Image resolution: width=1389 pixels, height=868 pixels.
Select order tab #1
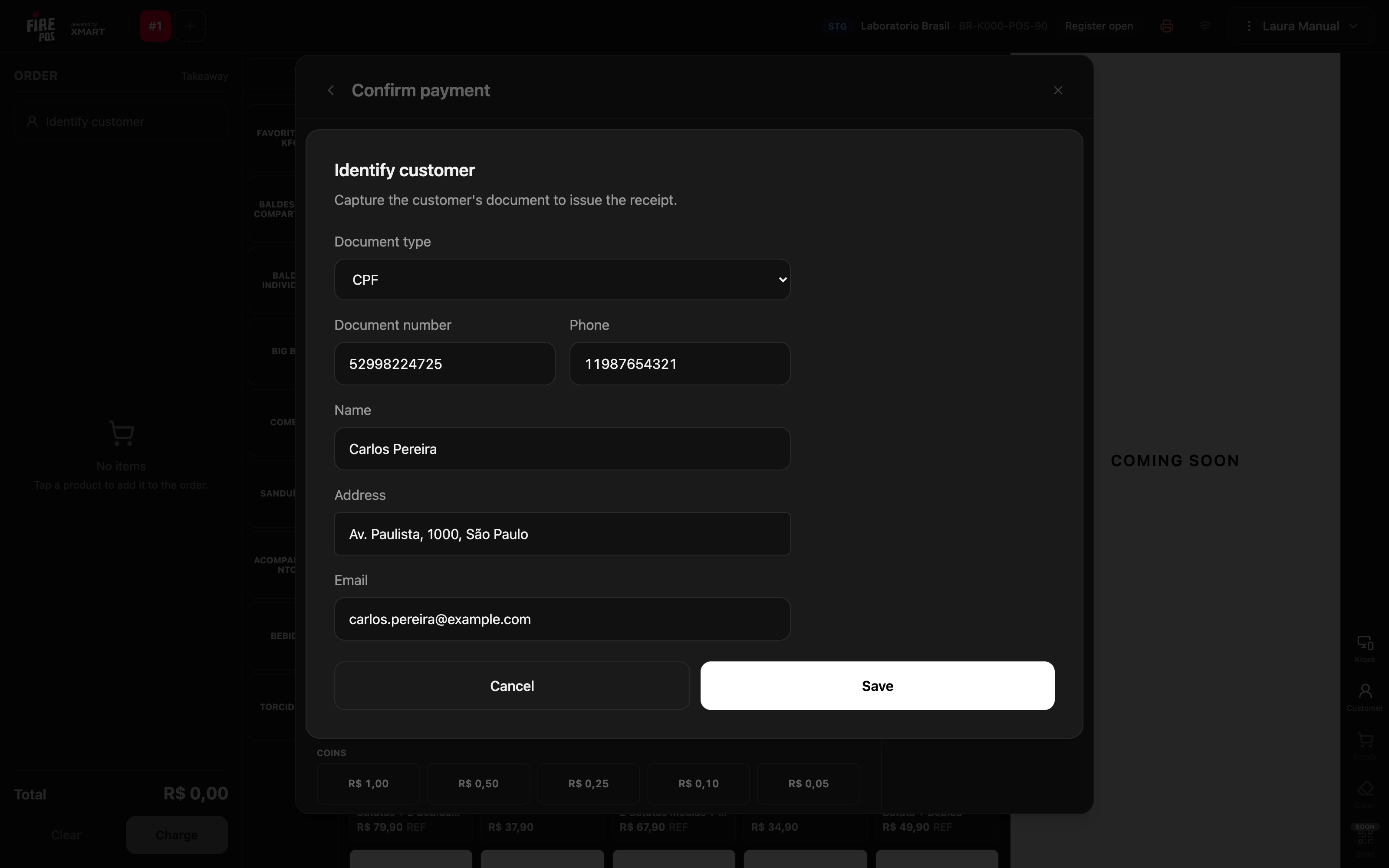(x=155, y=26)
